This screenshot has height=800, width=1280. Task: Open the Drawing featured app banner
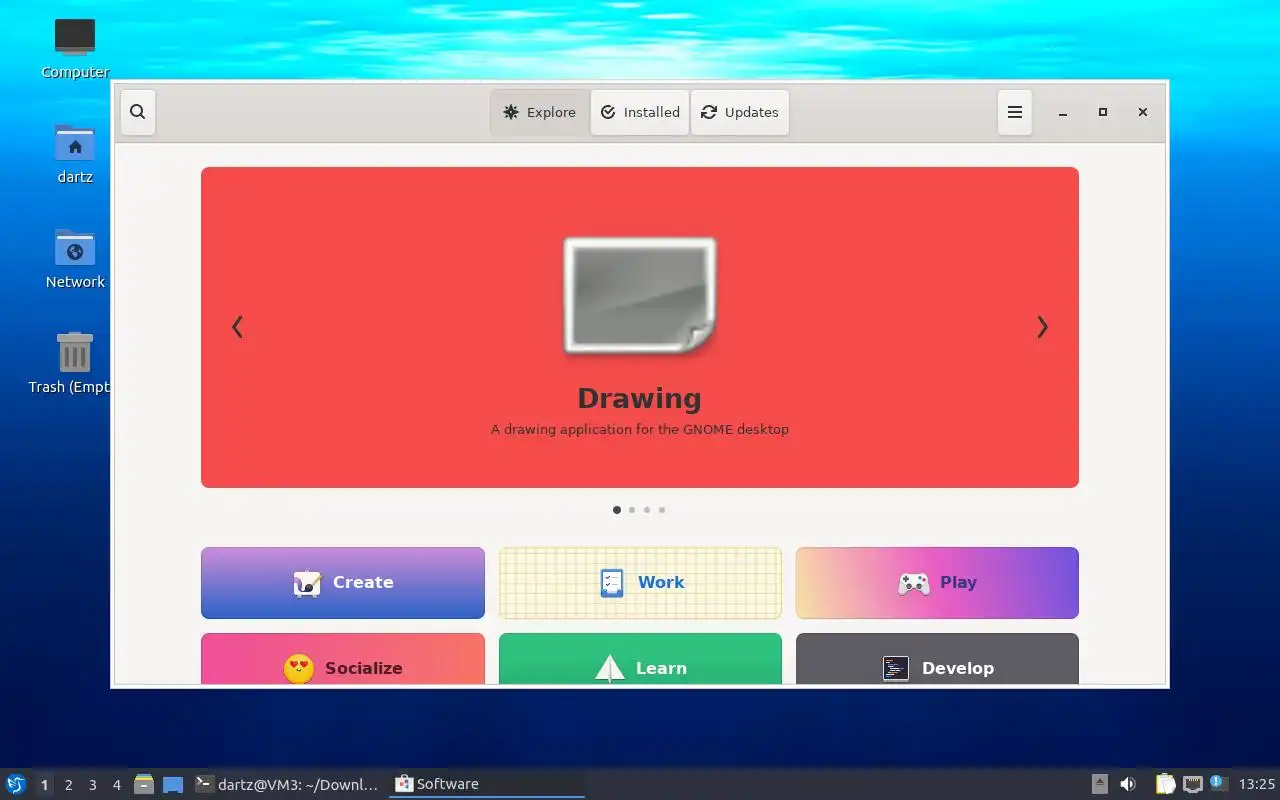640,327
